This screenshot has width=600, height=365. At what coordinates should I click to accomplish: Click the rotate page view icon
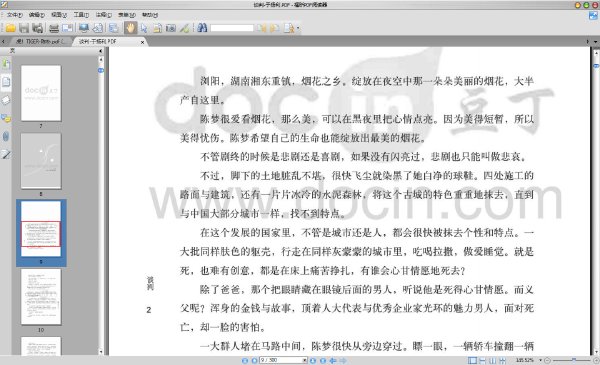click(98, 28)
